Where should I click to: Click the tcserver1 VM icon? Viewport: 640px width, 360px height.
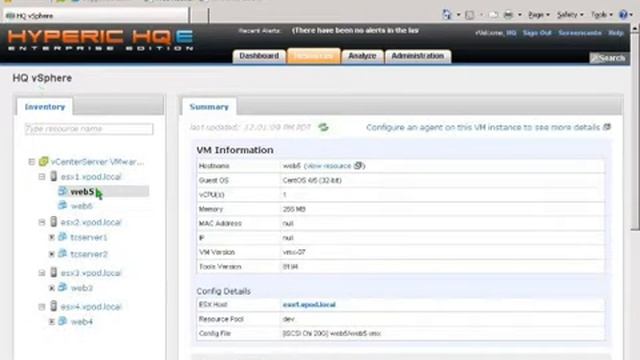tap(62, 236)
